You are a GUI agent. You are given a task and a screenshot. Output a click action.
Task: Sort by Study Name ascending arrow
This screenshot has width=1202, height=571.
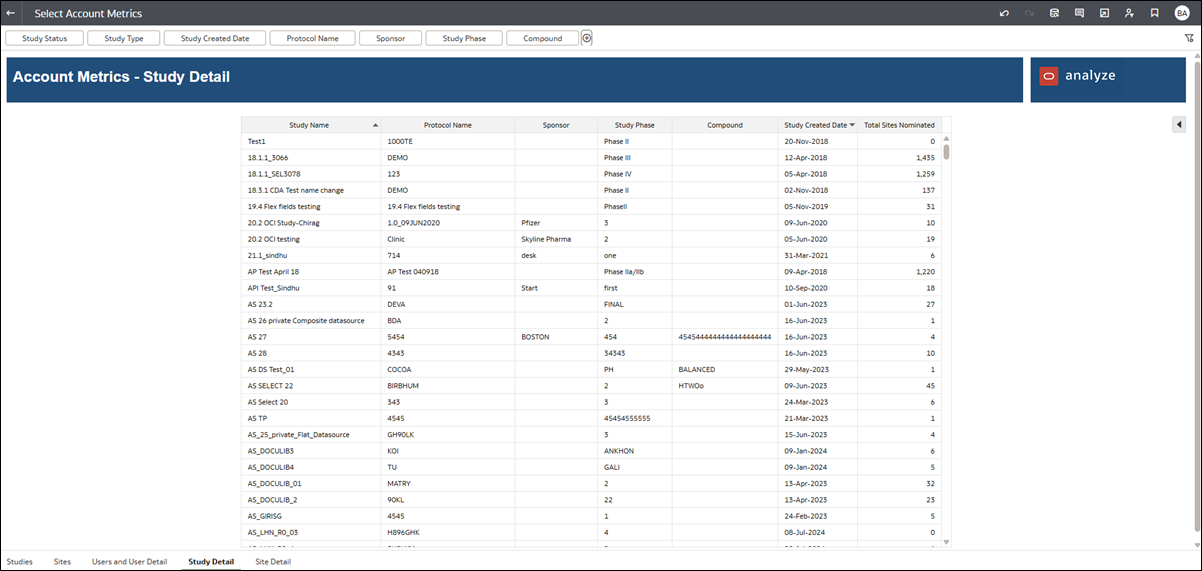375,125
